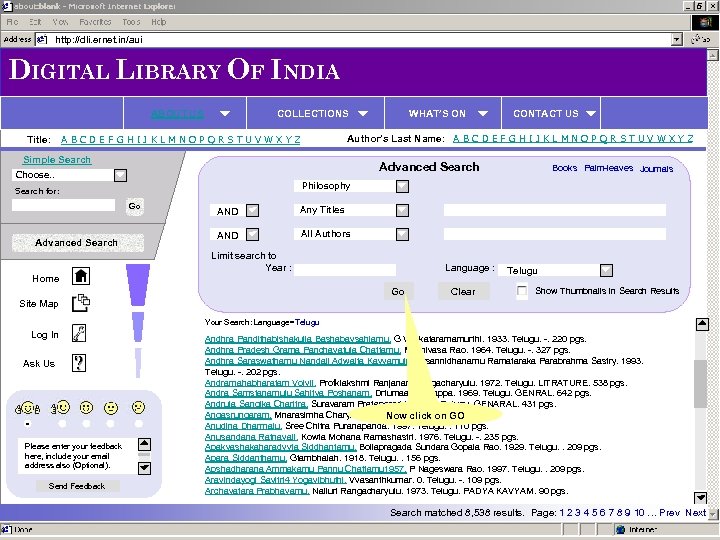Open the Favorites menu in browser
Image resolution: width=720 pixels, height=540 pixels.
tap(95, 22)
